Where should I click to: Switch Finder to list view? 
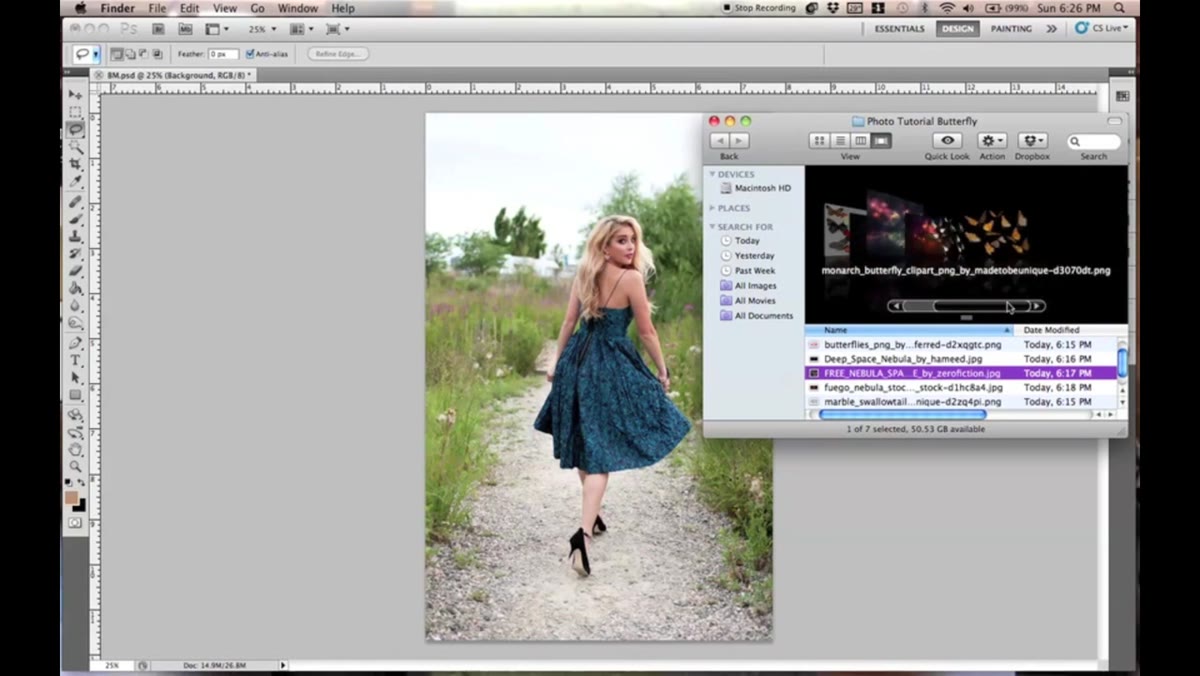coord(840,141)
